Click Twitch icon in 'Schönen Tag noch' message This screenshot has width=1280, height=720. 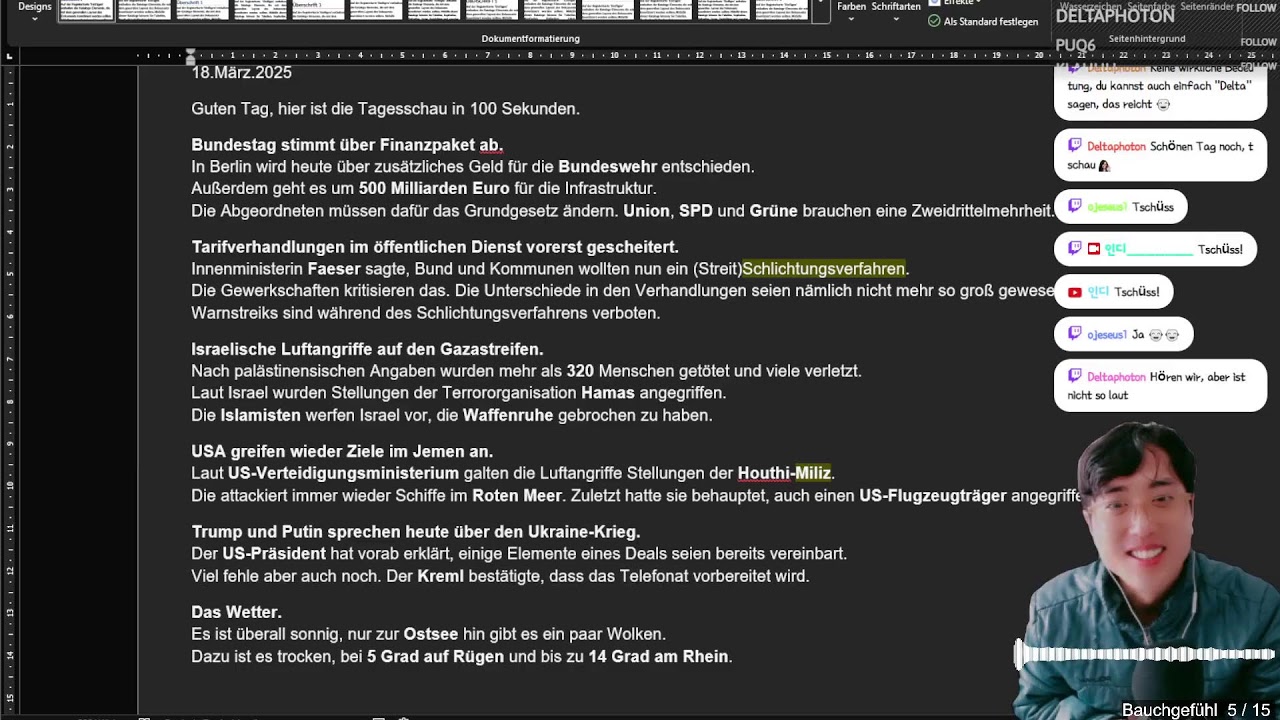(1074, 146)
